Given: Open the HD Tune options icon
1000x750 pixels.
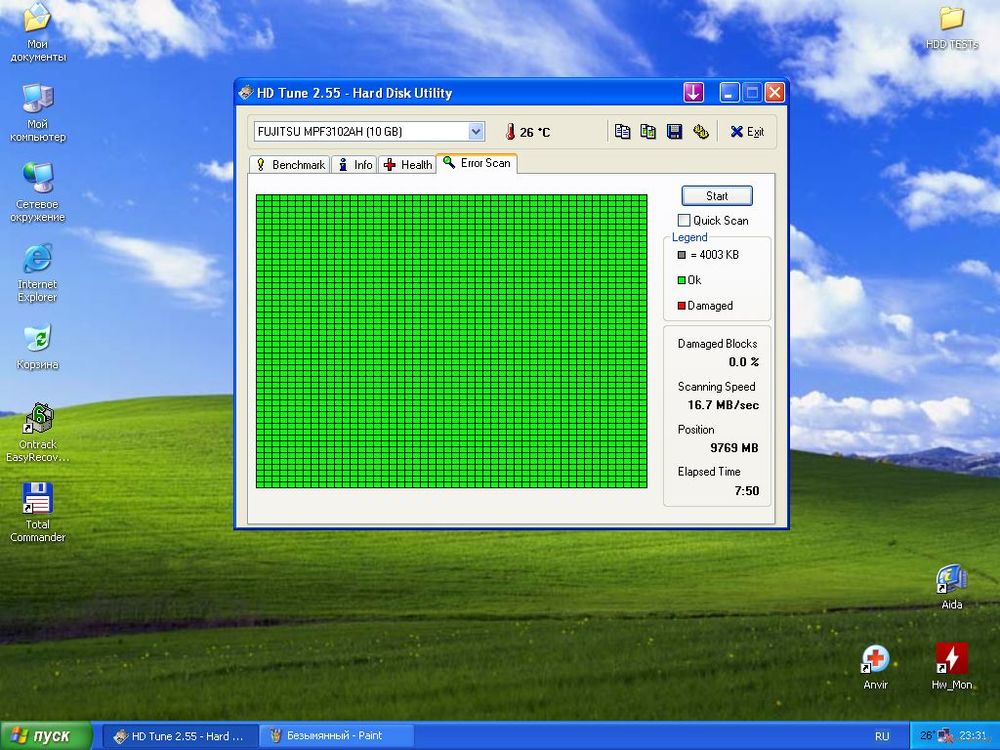Looking at the screenshot, I should tap(700, 132).
